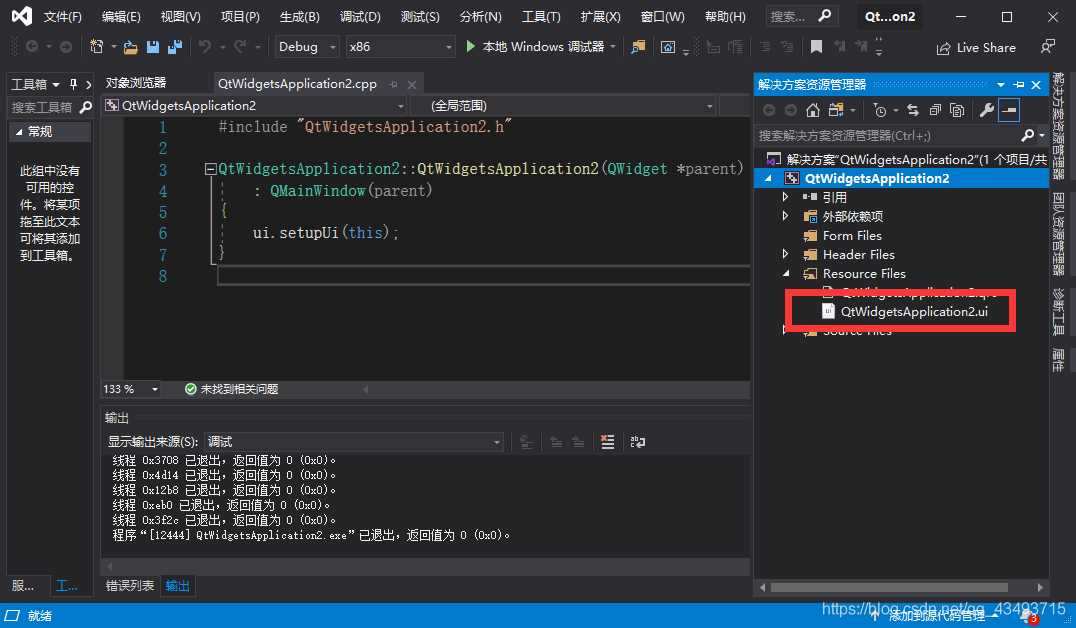This screenshot has height=628, width=1076.
Task: Switch to the 错误列表 tab
Action: pos(130,585)
